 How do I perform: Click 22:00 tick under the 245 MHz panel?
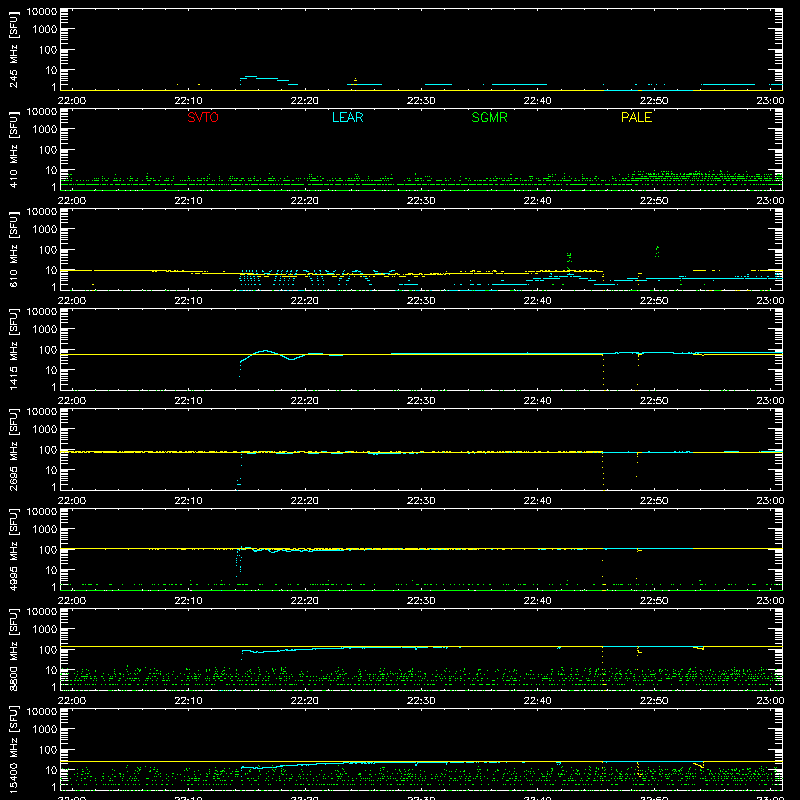72,101
